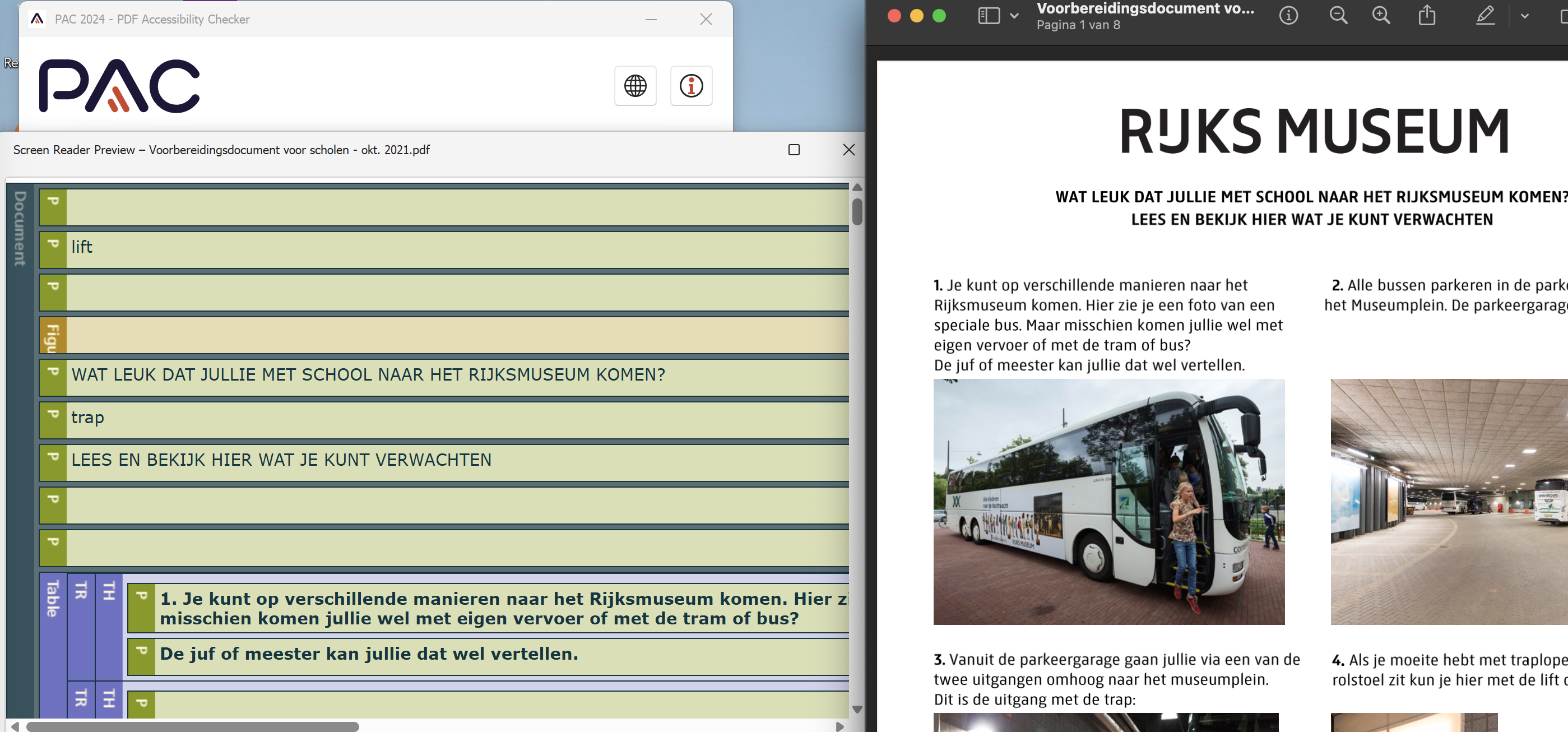Expand the markup tool dropdown arrow

(1524, 16)
